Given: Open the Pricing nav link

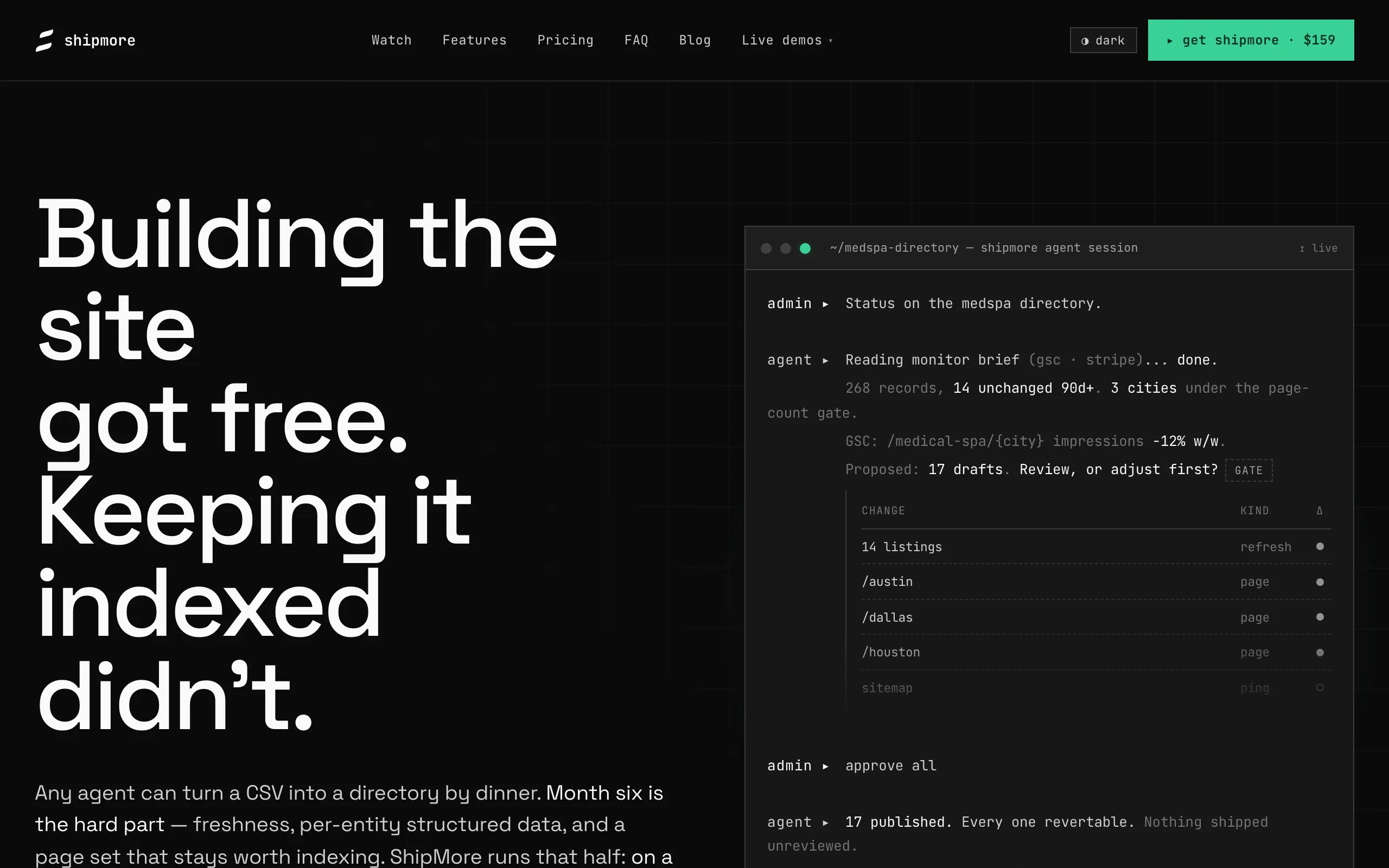Looking at the screenshot, I should 565,40.
